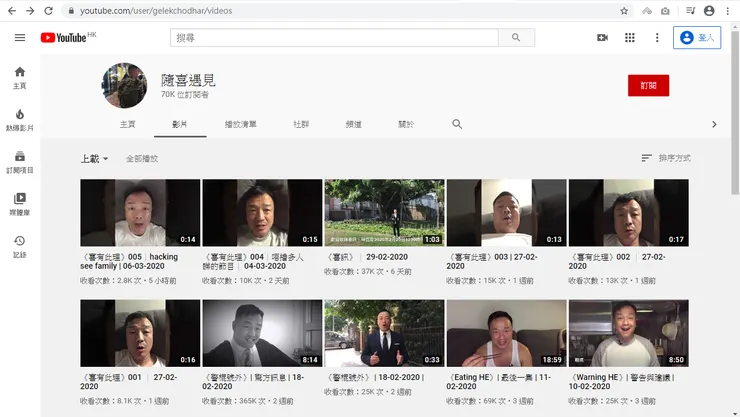The height and width of the screenshot is (417, 740).
Task: Open Home from the left sidebar
Action: click(x=20, y=78)
